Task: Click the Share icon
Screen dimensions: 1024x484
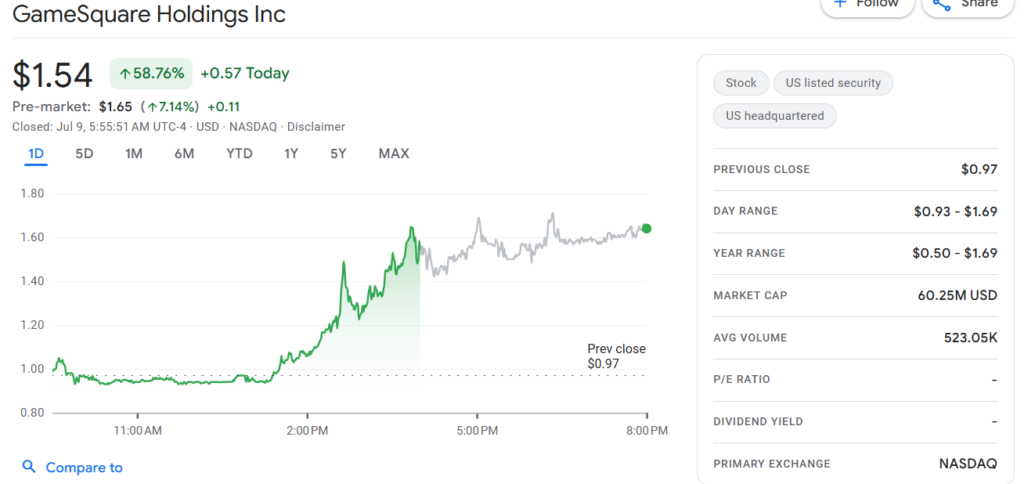Action: (x=941, y=3)
